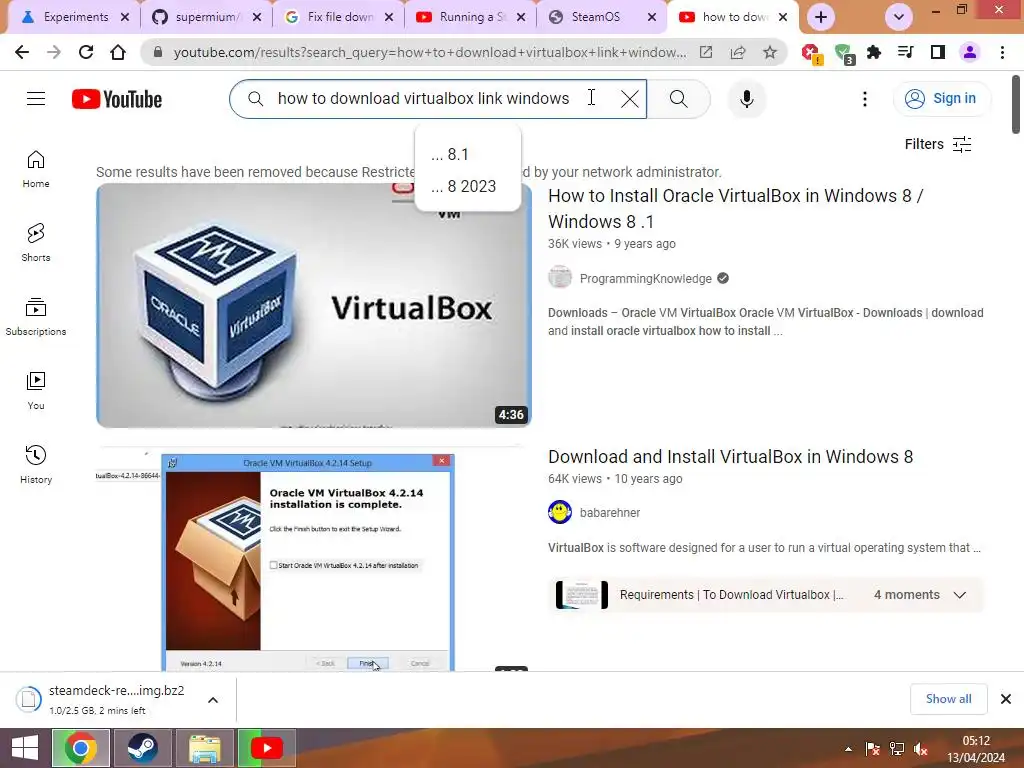Click the red blocker extension icon
Image resolution: width=1024 pixels, height=768 pixels.
click(812, 54)
